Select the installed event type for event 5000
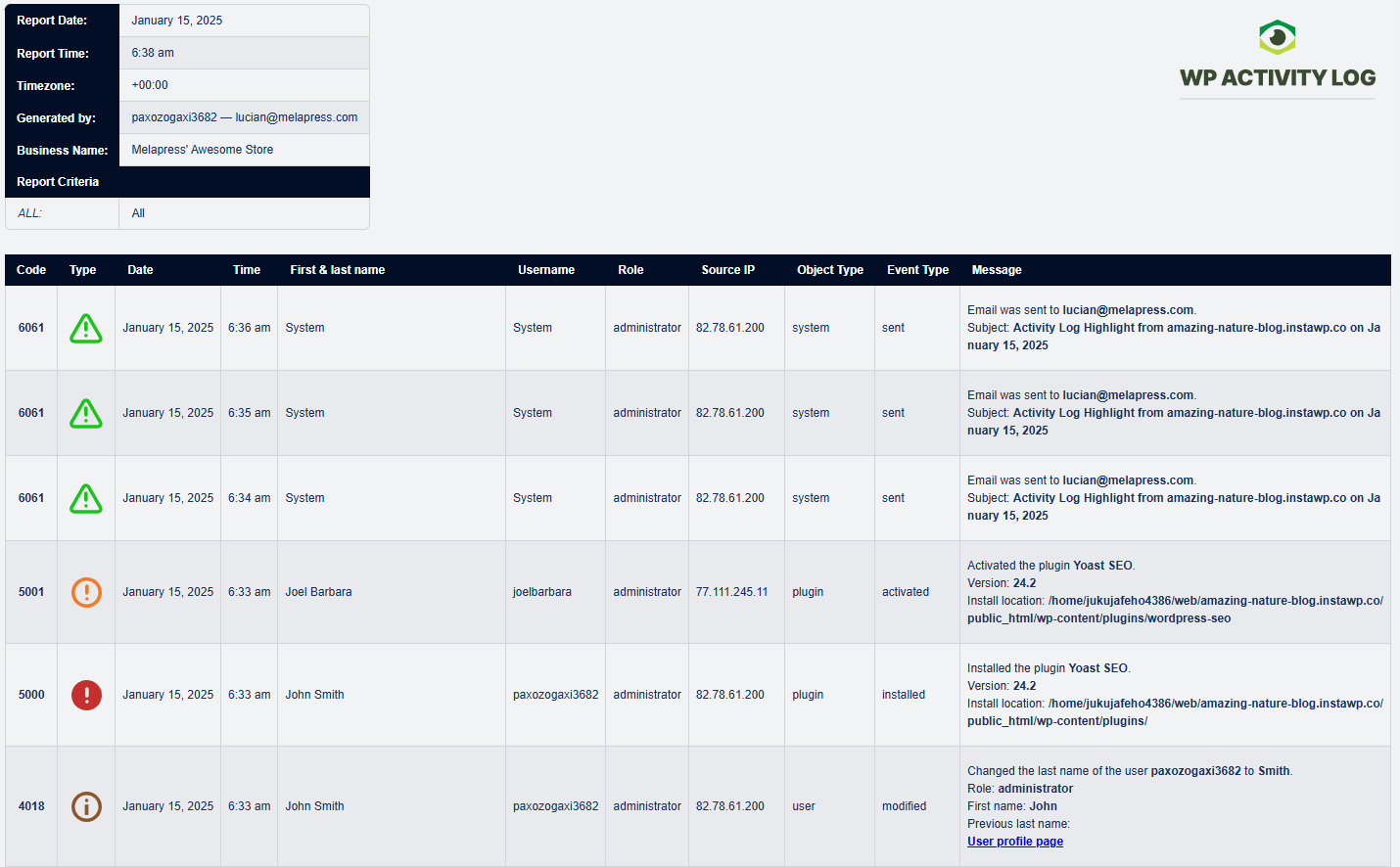The width and height of the screenshot is (1400, 867). point(903,695)
